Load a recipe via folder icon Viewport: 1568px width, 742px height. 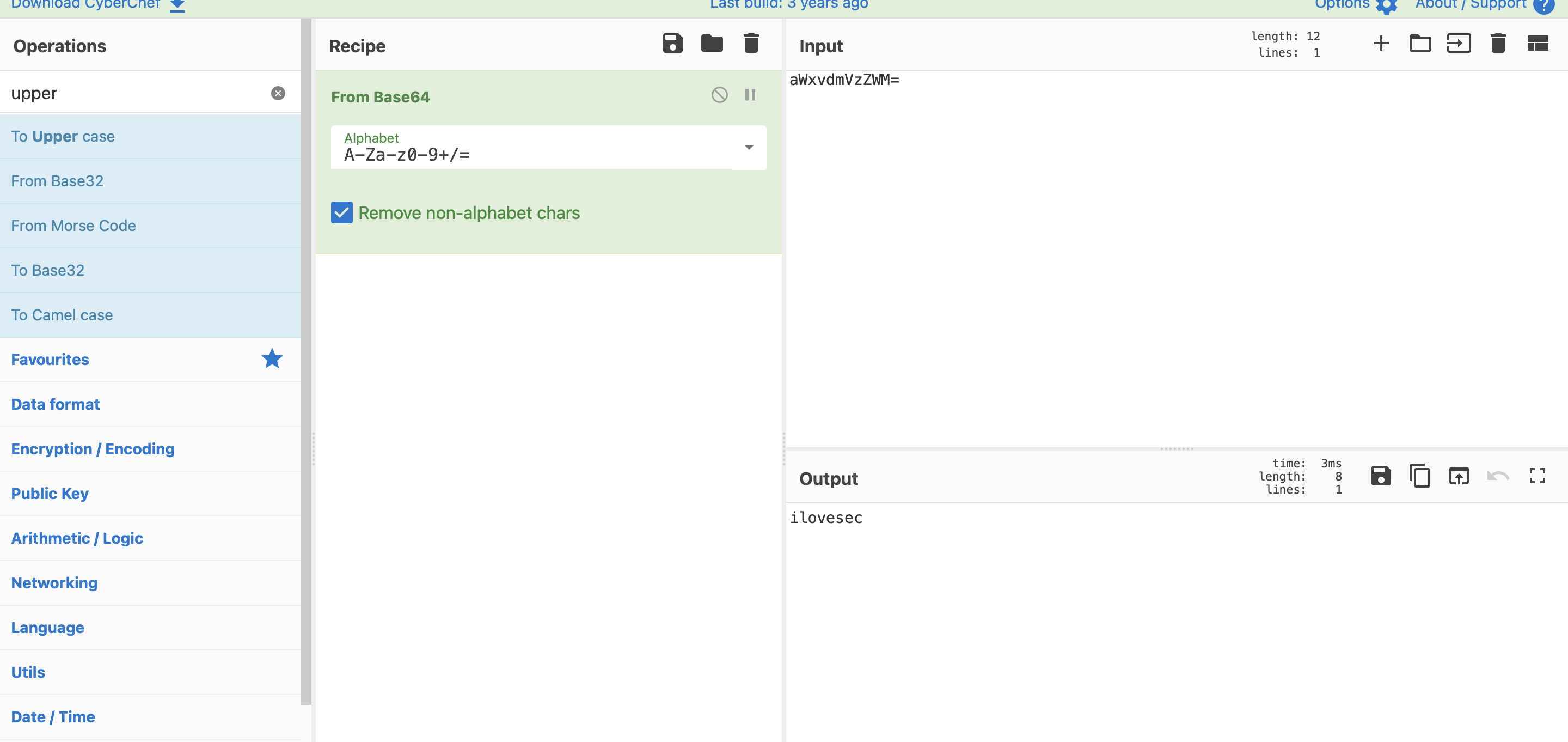[x=712, y=44]
